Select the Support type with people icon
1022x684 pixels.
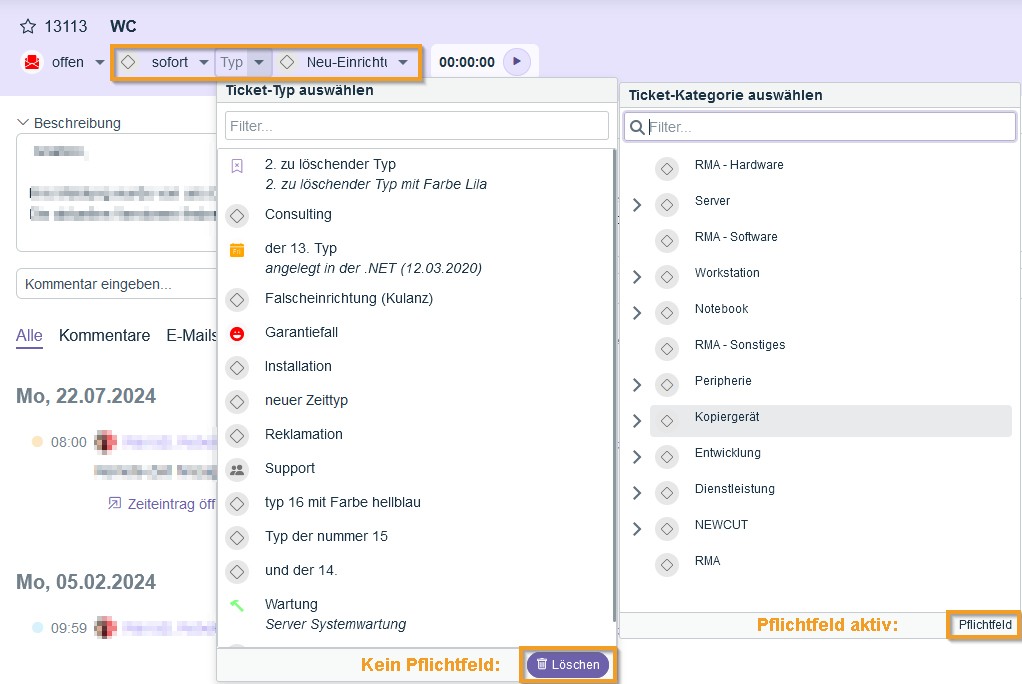(x=237, y=469)
